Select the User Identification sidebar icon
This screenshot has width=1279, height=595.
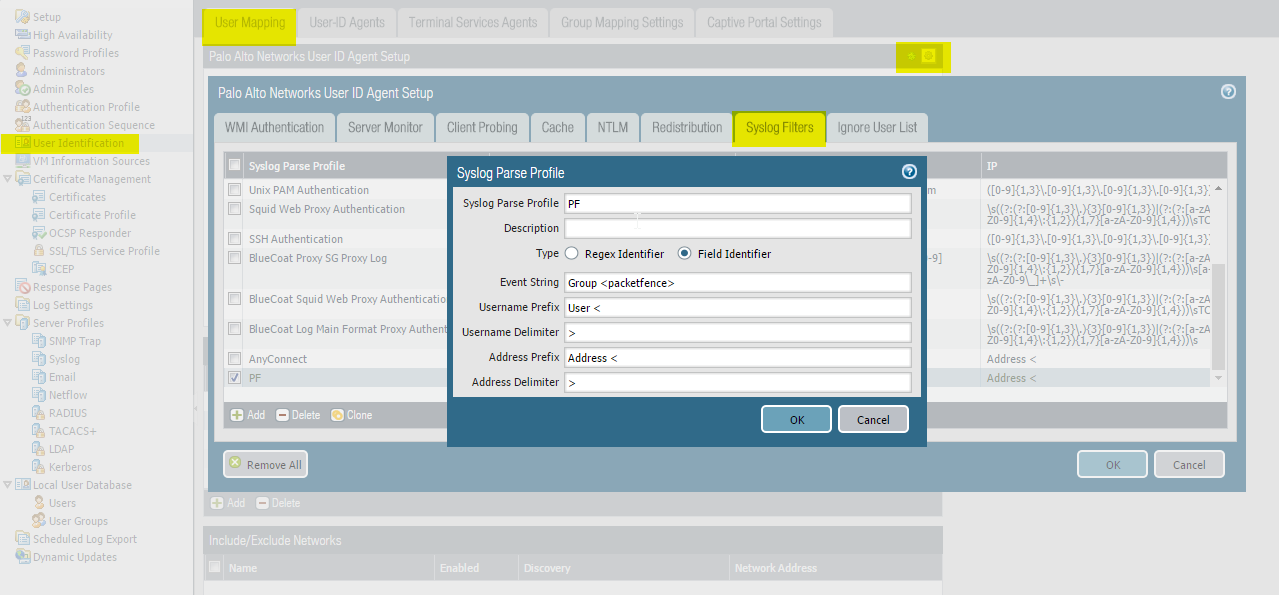click(22, 142)
